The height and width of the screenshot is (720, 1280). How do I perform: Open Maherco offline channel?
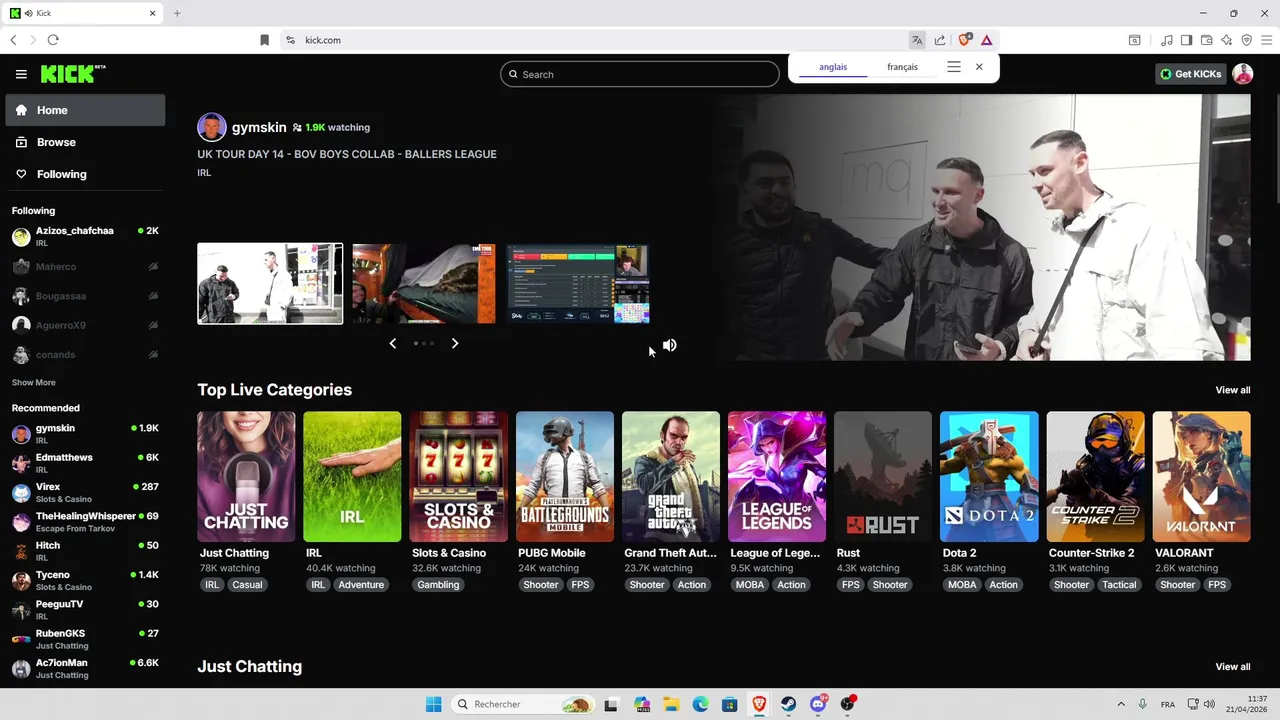(85, 267)
